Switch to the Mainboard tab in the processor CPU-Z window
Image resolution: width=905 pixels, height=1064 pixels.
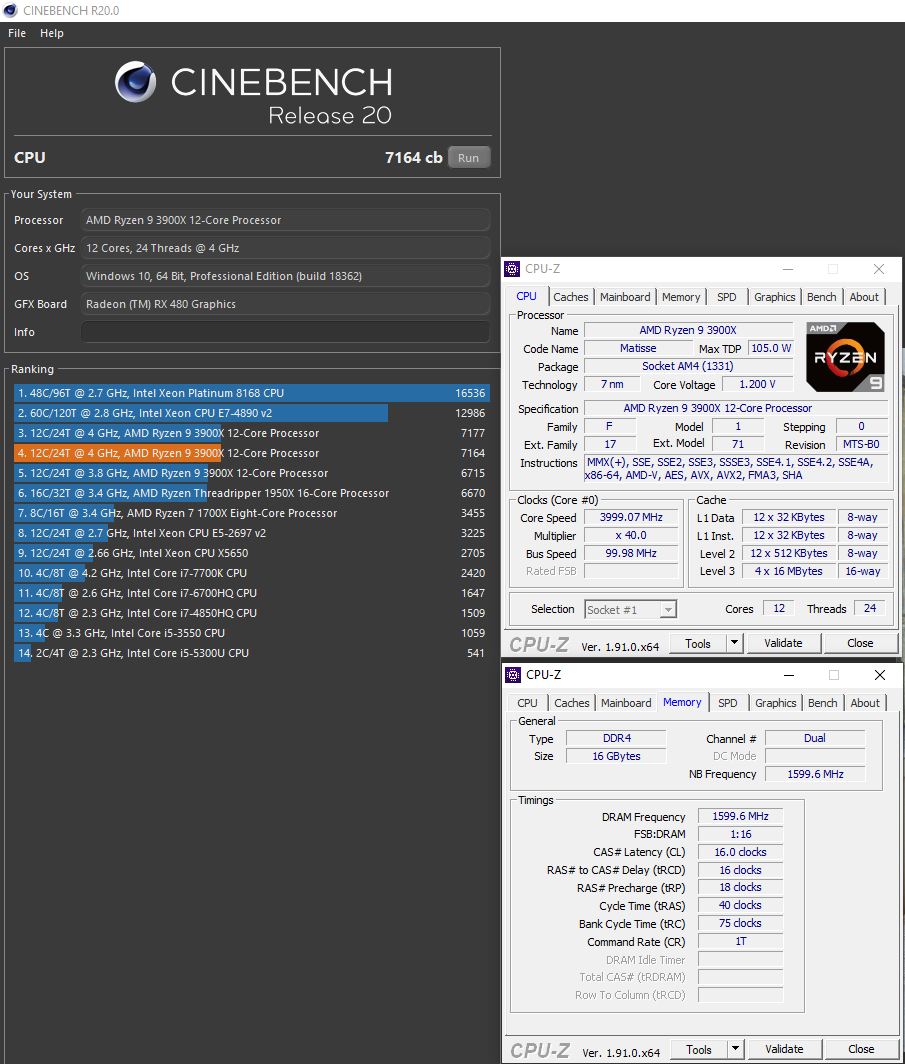625,297
